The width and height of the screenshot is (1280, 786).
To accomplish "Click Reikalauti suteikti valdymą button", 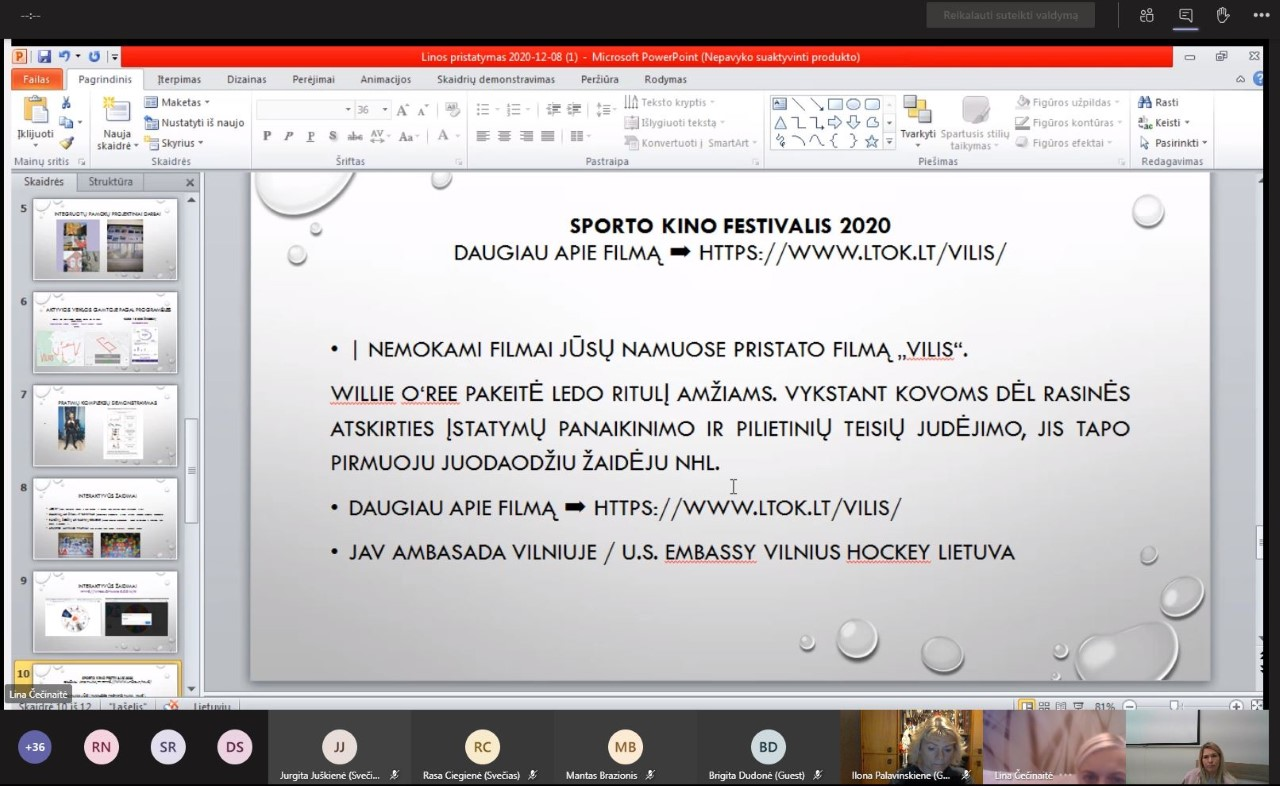I will tap(1011, 15).
